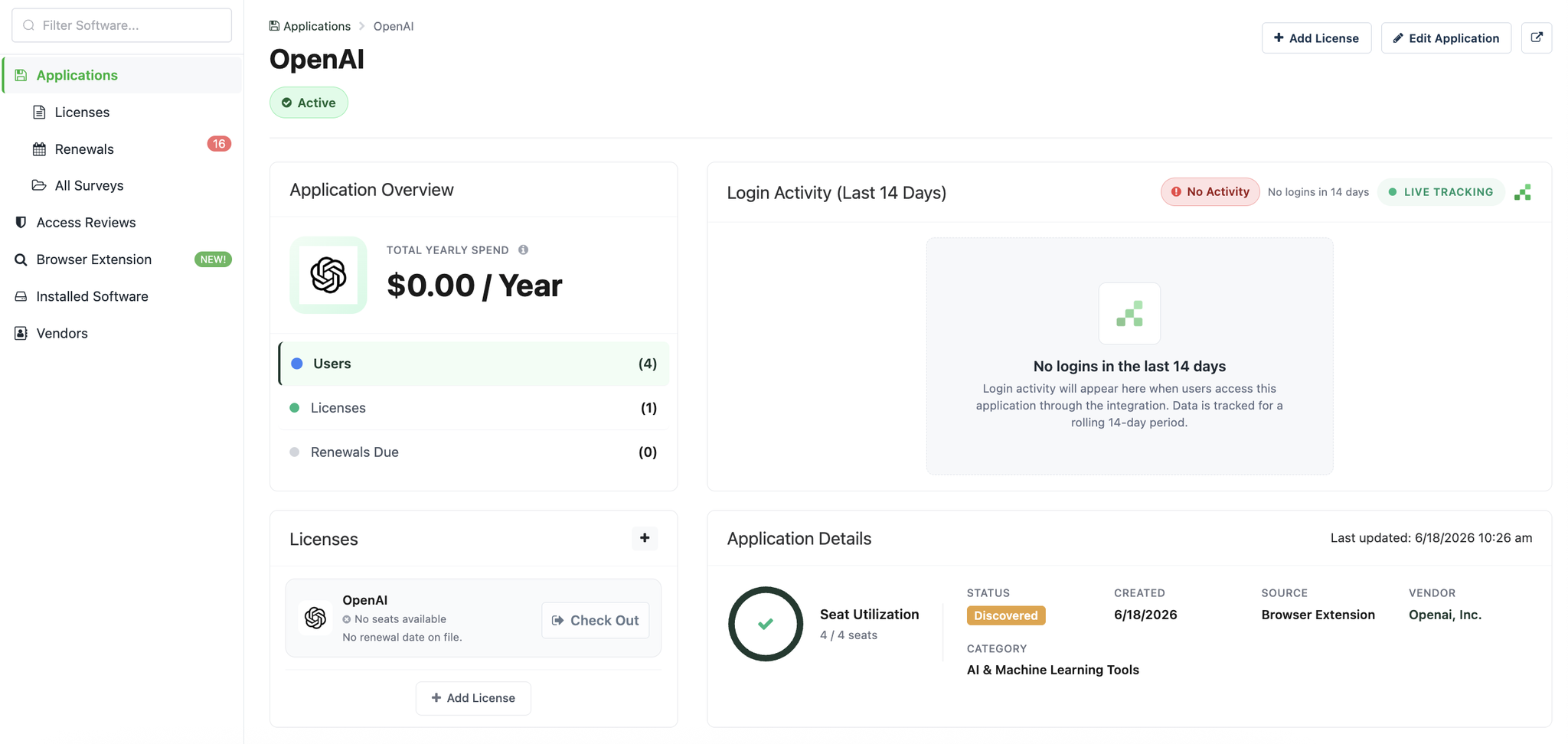Click the OpenAI logo in the license card
The width and height of the screenshot is (1568, 744).
[x=315, y=618]
